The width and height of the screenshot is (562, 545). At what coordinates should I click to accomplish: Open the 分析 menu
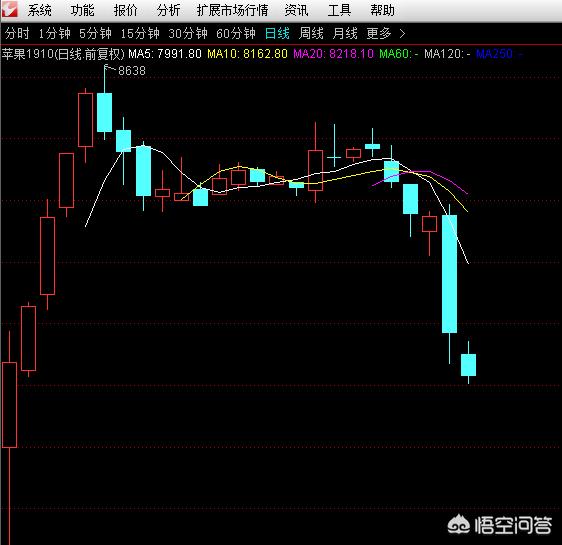(168, 10)
